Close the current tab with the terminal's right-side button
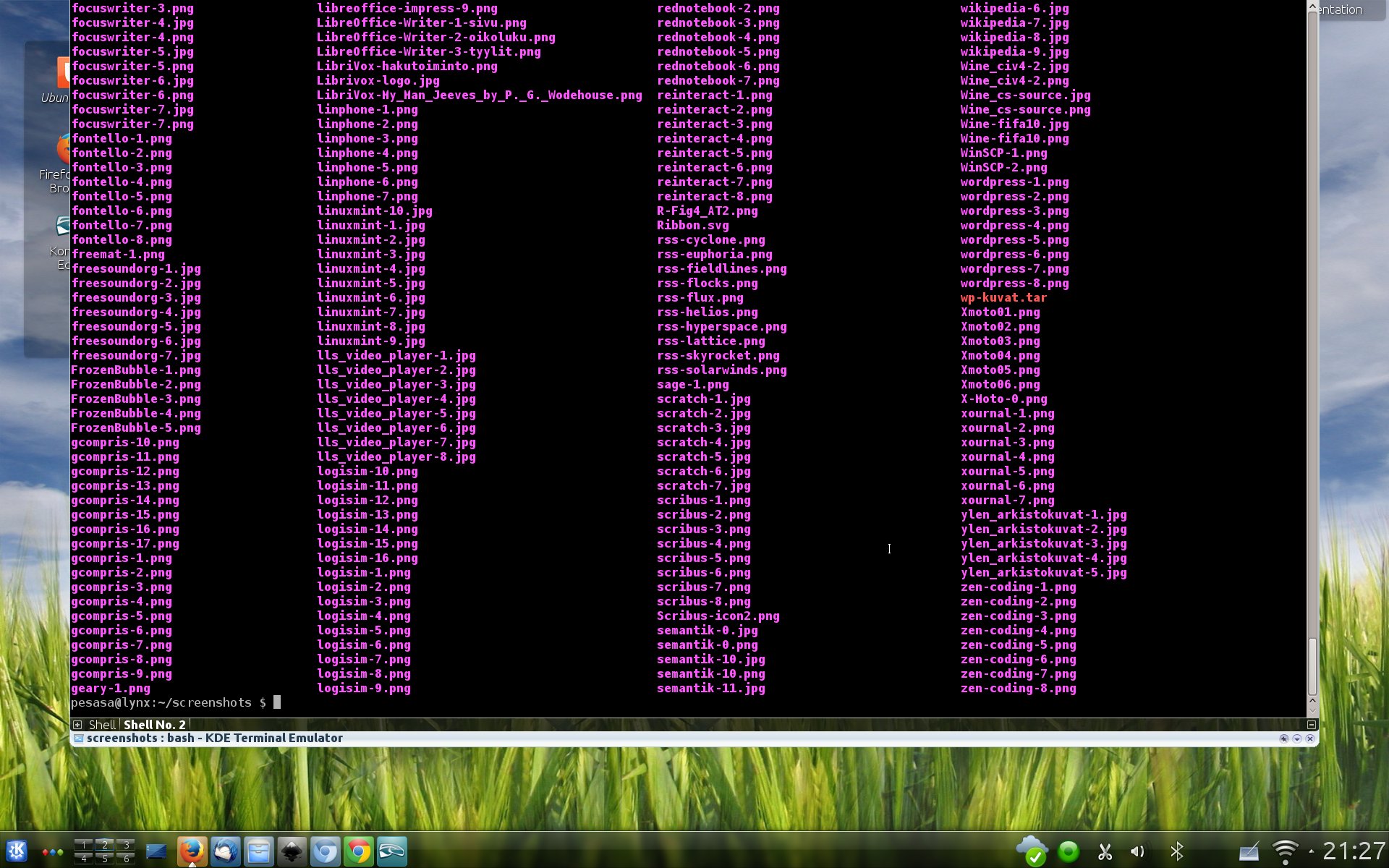Viewport: 1389px width, 868px height. (1312, 724)
